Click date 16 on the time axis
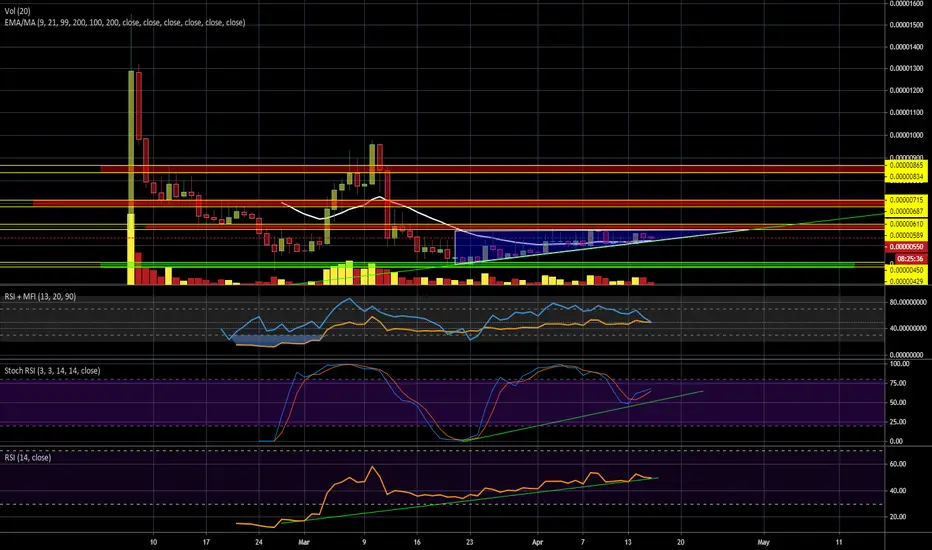 click(417, 542)
